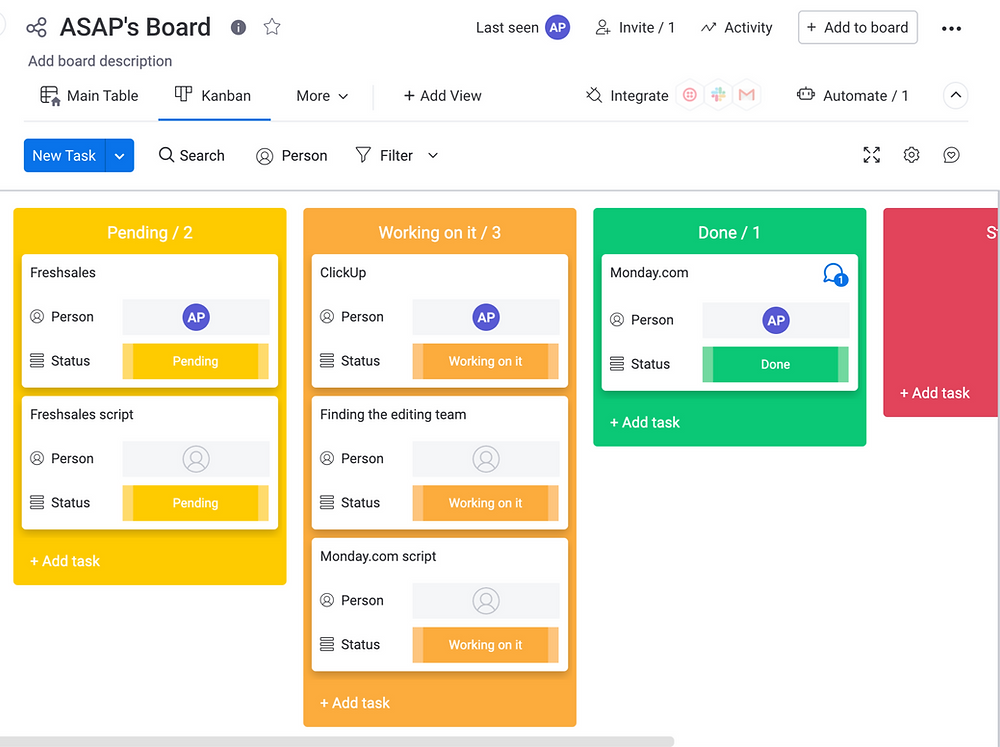Open the Filter options
This screenshot has height=747, width=1000.
(x=384, y=156)
